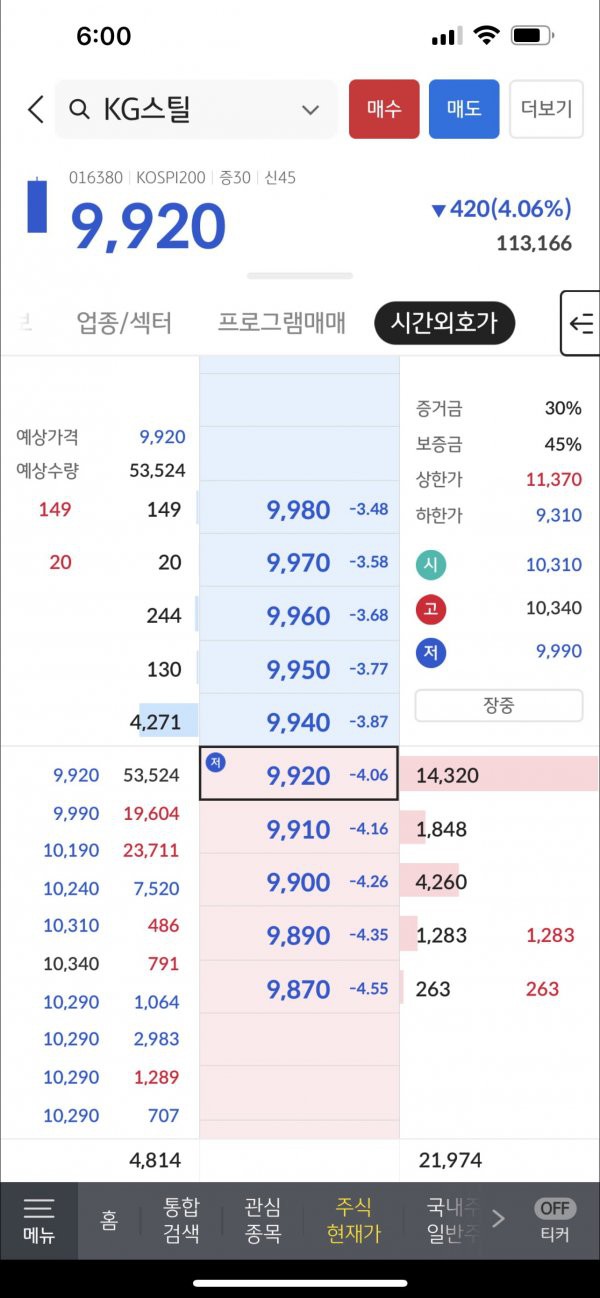Select the 9,920 price row
The width and height of the screenshot is (600, 1298).
[299, 773]
